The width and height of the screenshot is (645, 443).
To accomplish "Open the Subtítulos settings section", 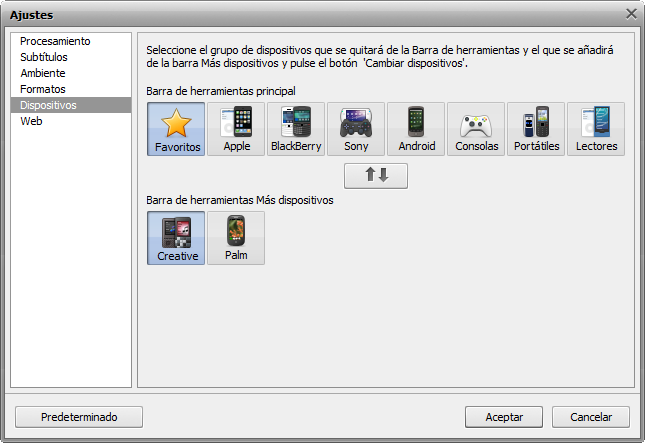I will tap(71, 57).
